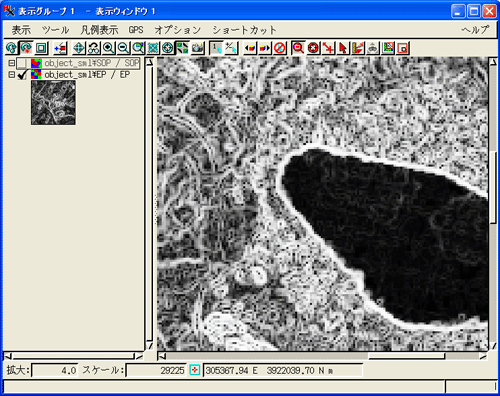Close the 表示ウィンドウ 1 window
This screenshot has width=500, height=396.
tap(489, 11)
